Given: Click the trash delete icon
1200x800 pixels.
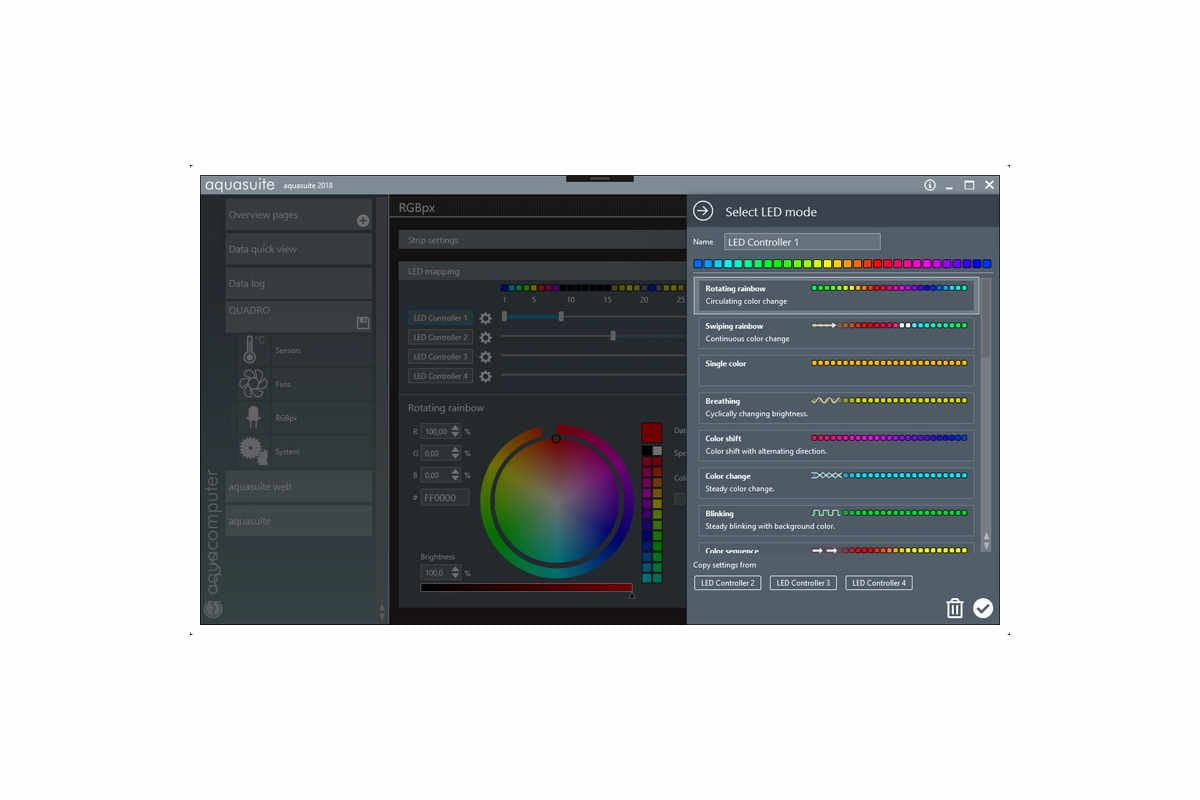Looking at the screenshot, I should 955,608.
